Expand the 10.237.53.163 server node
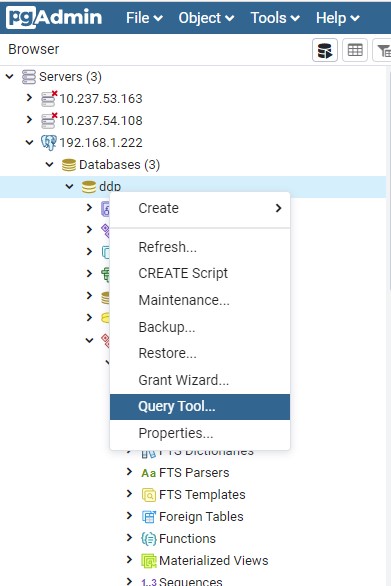 [30, 98]
